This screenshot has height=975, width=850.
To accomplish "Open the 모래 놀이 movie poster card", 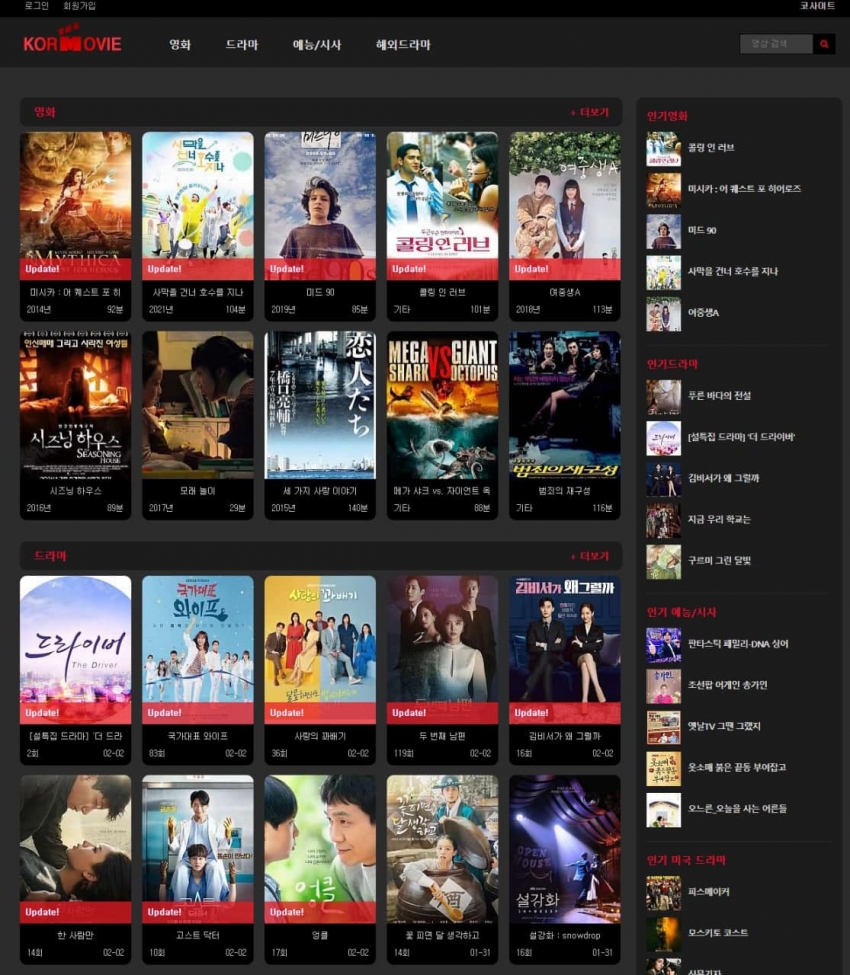I will pyautogui.click(x=198, y=425).
